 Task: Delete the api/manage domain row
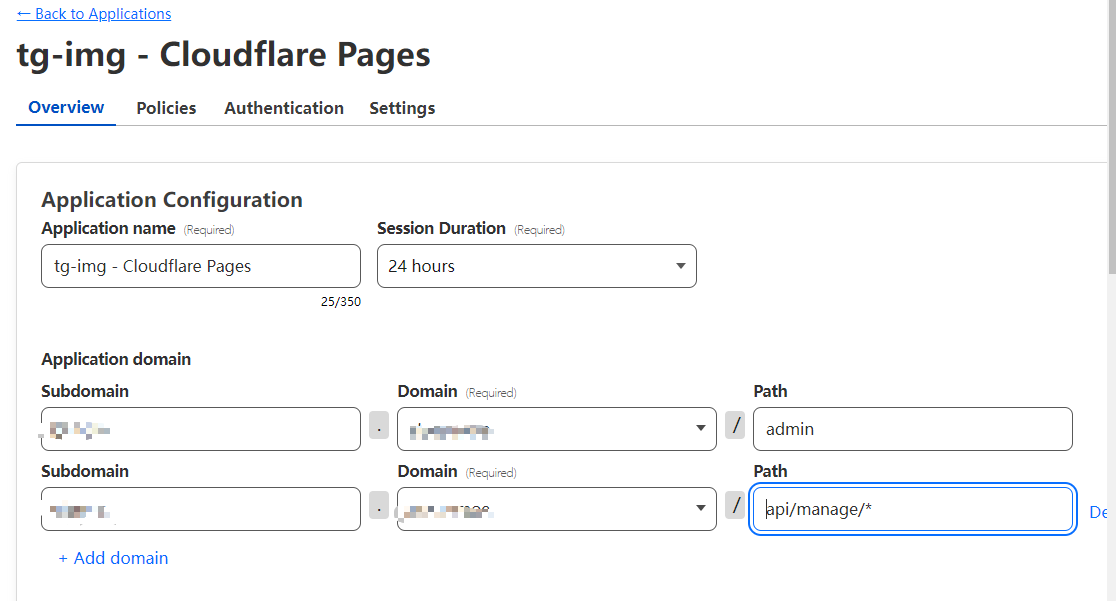(x=1100, y=512)
